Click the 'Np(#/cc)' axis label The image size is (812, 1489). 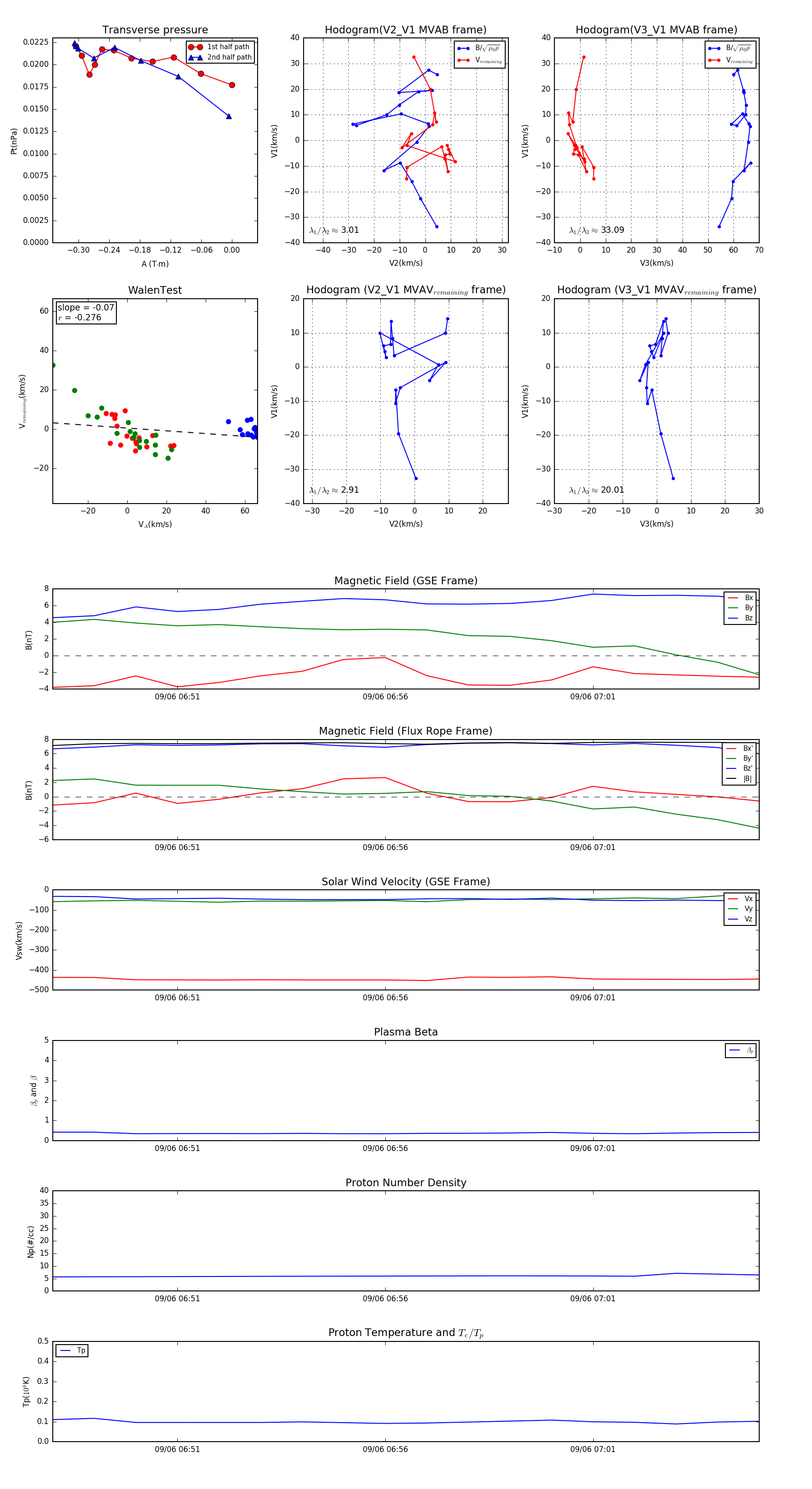pos(31,1241)
